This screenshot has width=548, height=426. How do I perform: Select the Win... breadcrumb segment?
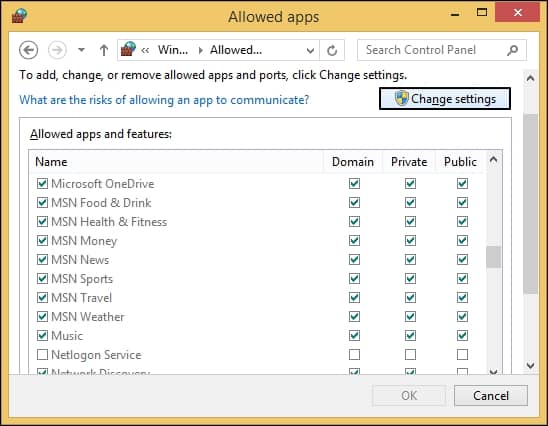173,50
